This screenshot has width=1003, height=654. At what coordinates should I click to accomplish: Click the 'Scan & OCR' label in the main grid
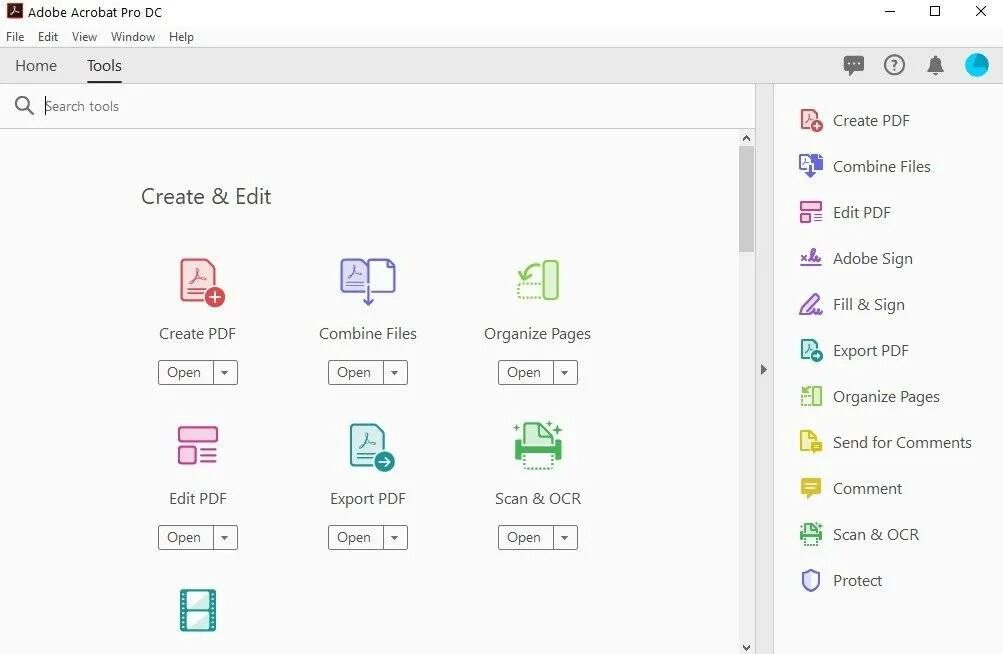[x=538, y=498]
